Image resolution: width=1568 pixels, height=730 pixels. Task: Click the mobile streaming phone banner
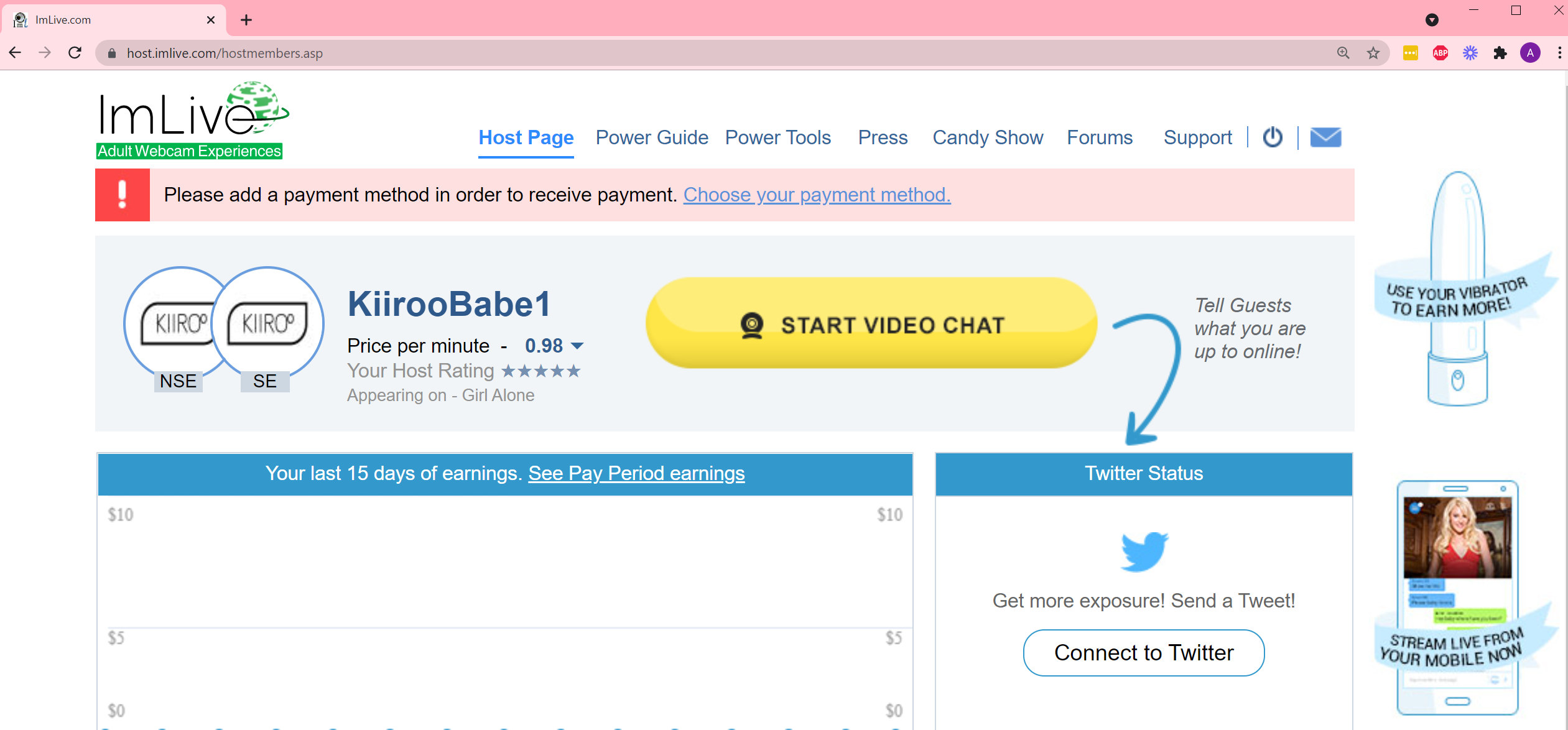(x=1458, y=597)
